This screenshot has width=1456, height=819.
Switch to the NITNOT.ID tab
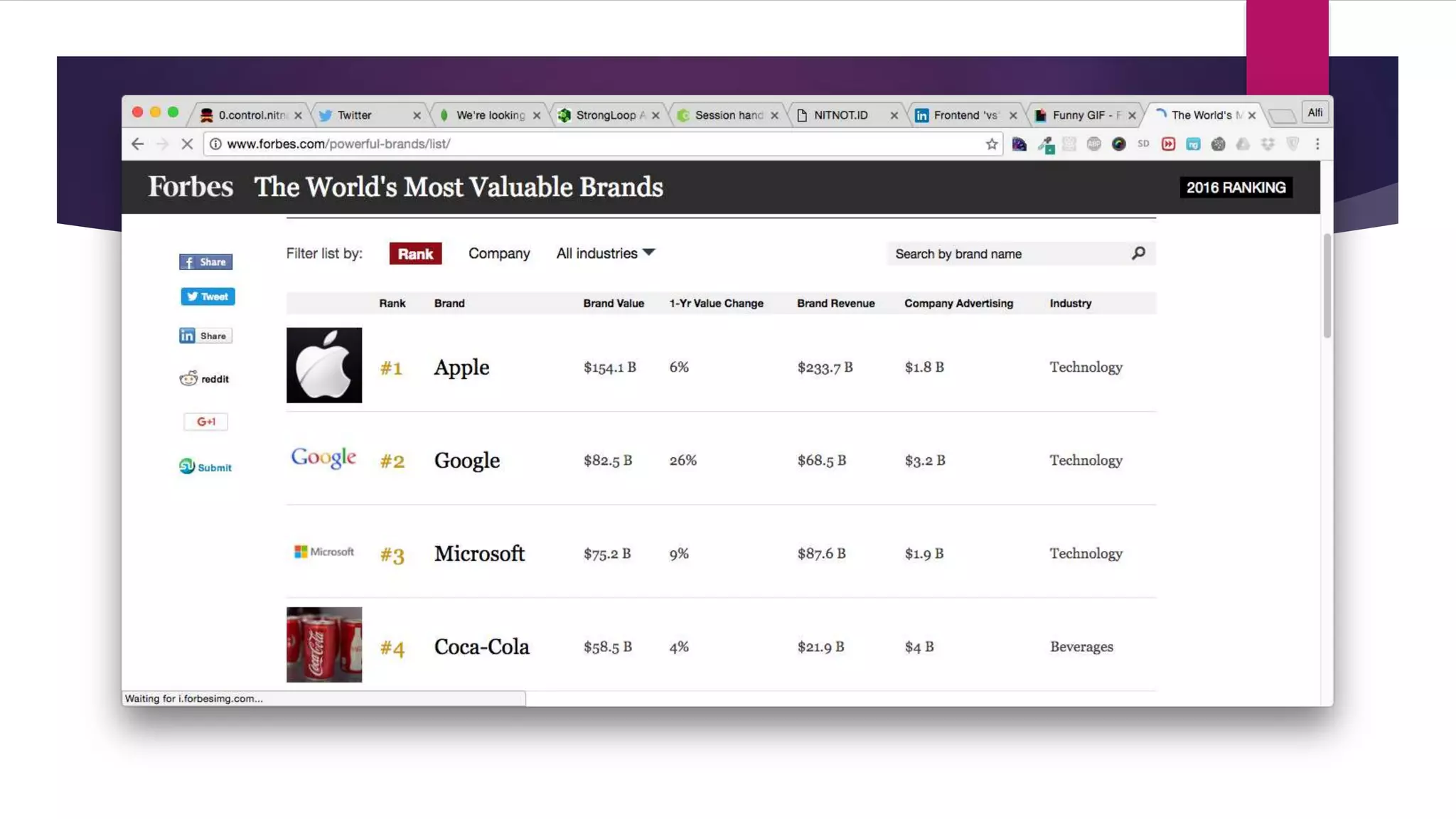[841, 115]
